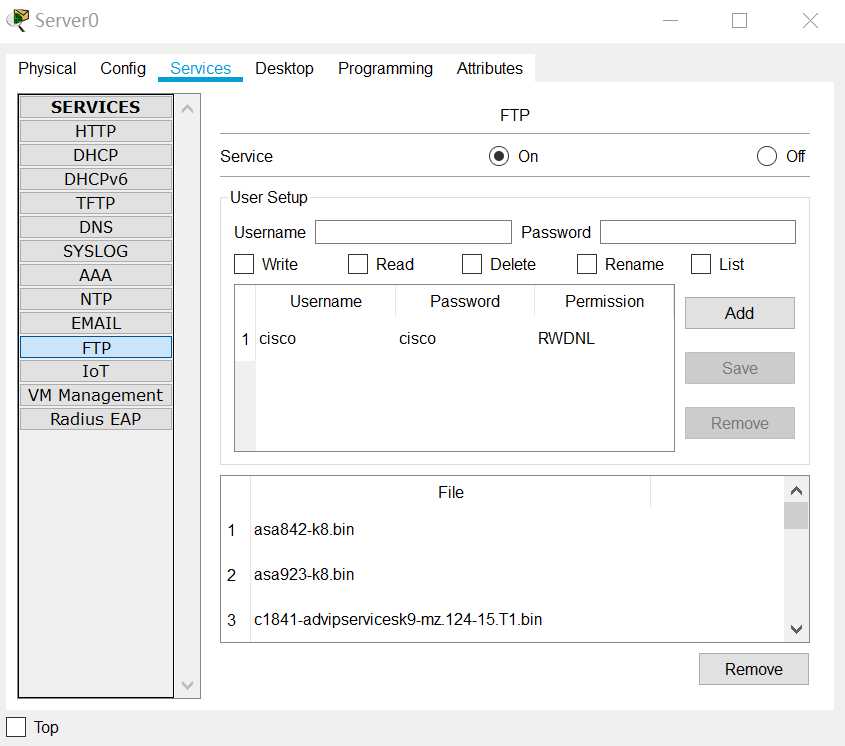This screenshot has height=746, width=845.
Task: Open the AAA service
Action: 96,275
